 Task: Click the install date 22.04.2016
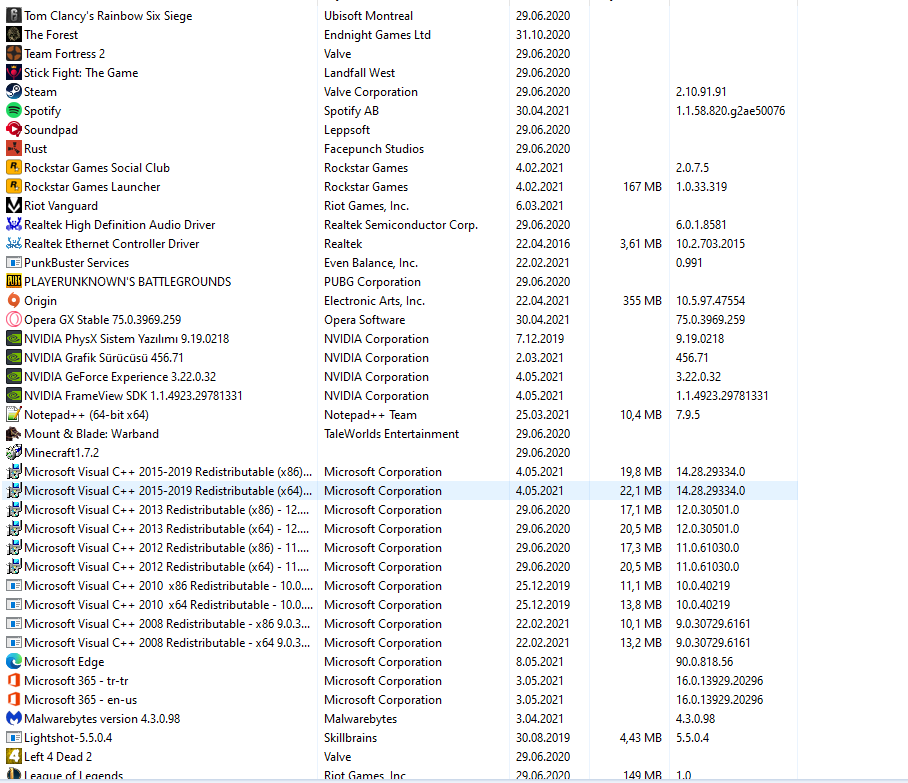pyautogui.click(x=543, y=244)
